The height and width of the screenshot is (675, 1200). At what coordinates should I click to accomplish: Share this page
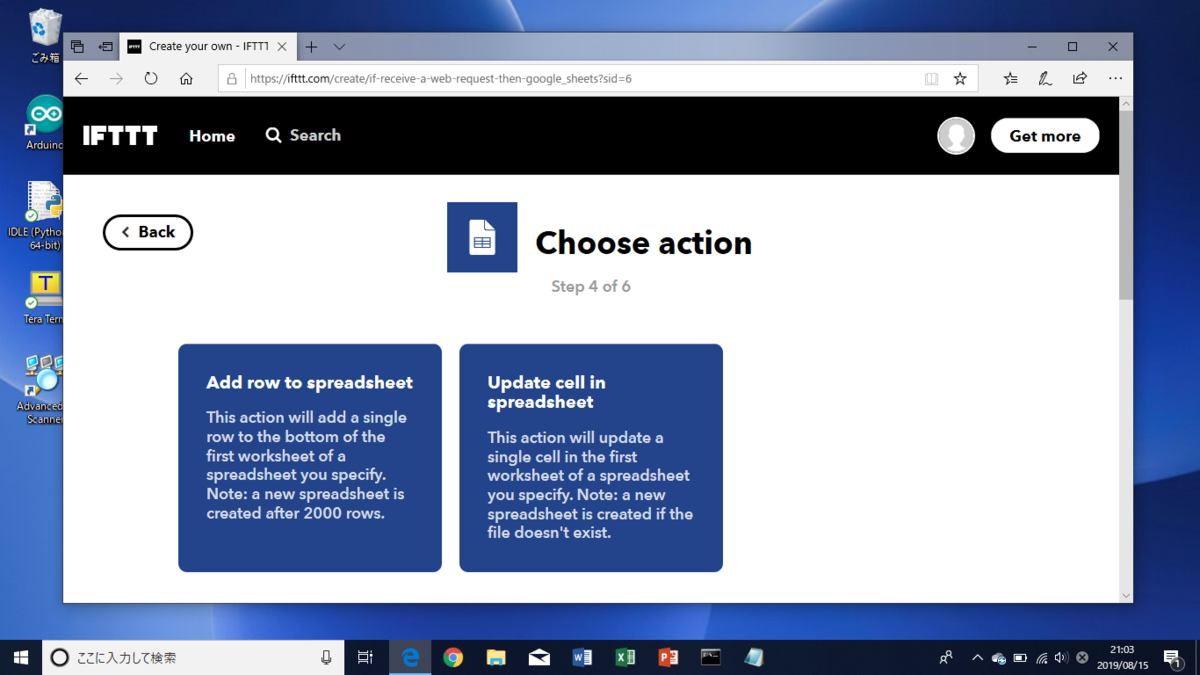coord(1080,78)
